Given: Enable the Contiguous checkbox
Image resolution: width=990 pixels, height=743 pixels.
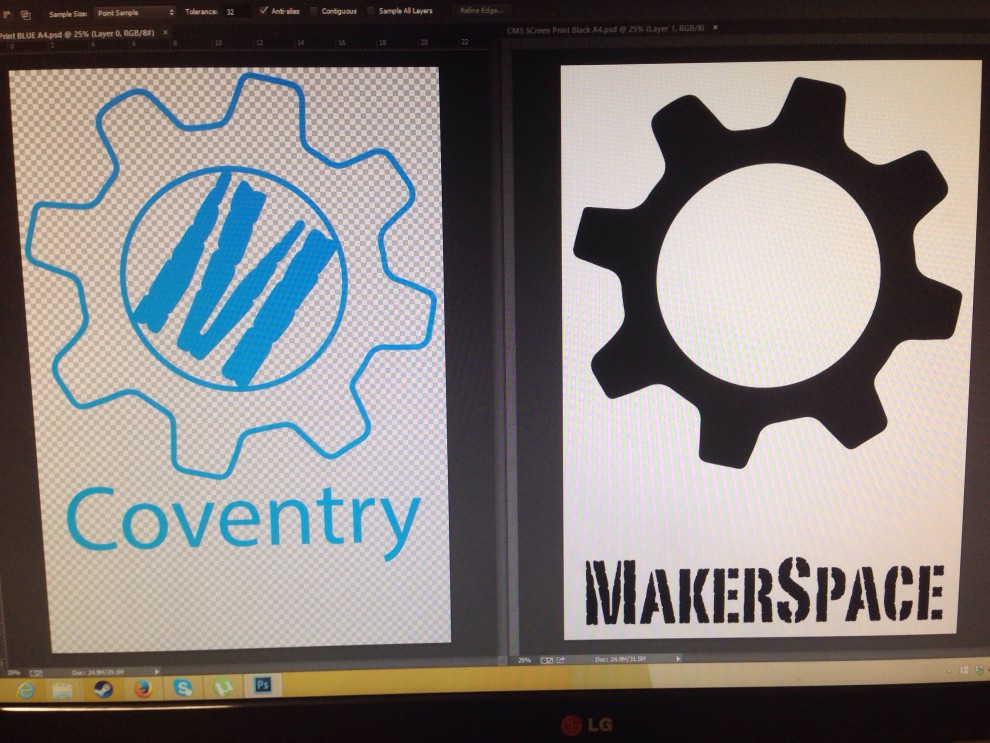Looking at the screenshot, I should (x=314, y=11).
